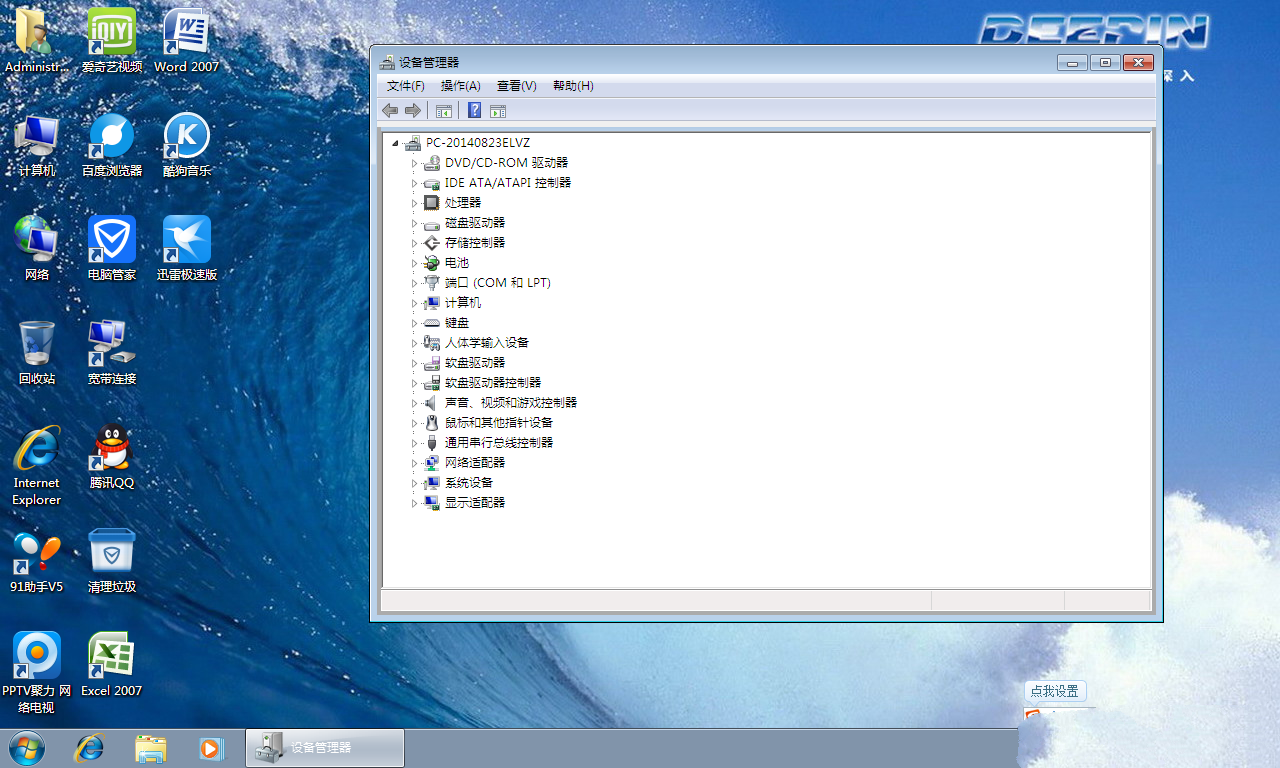The image size is (1280, 768).
Task: Open Internet Explorer from the taskbar
Action: pyautogui.click(x=90, y=747)
